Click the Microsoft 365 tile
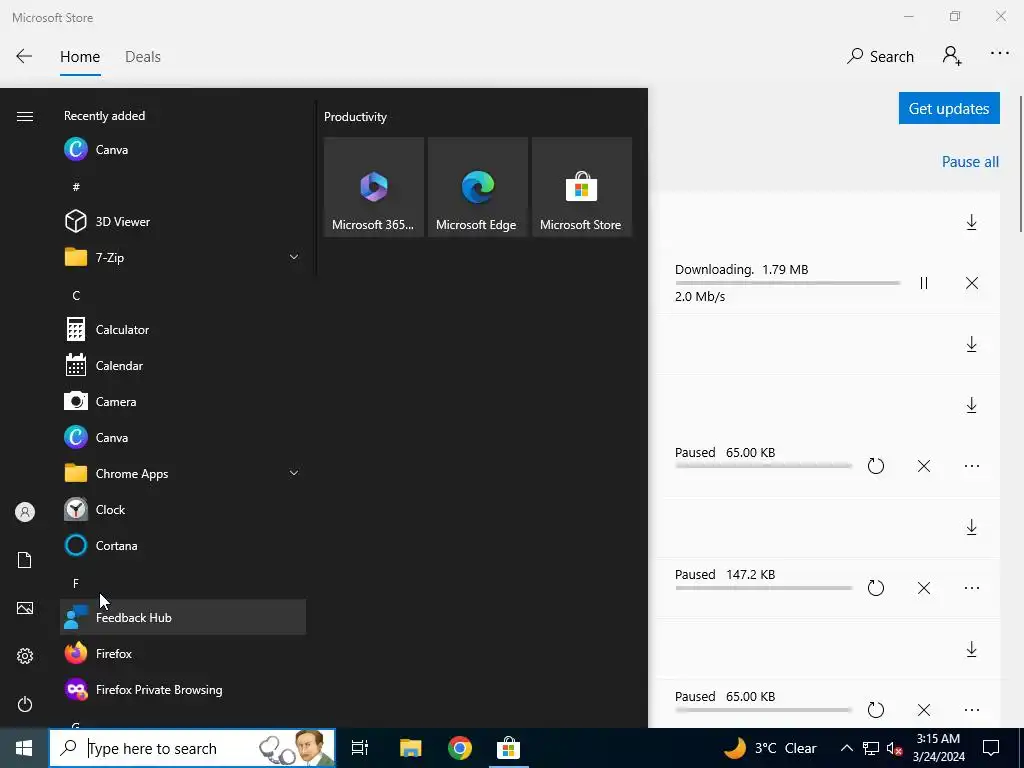The height and width of the screenshot is (768, 1024). click(374, 187)
